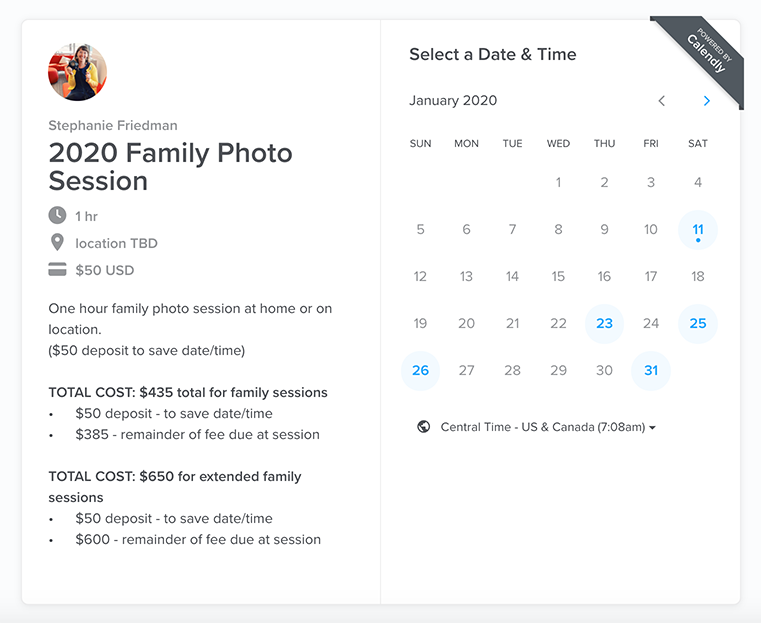Click the January 2020 month label
This screenshot has height=623, width=761.
[453, 101]
